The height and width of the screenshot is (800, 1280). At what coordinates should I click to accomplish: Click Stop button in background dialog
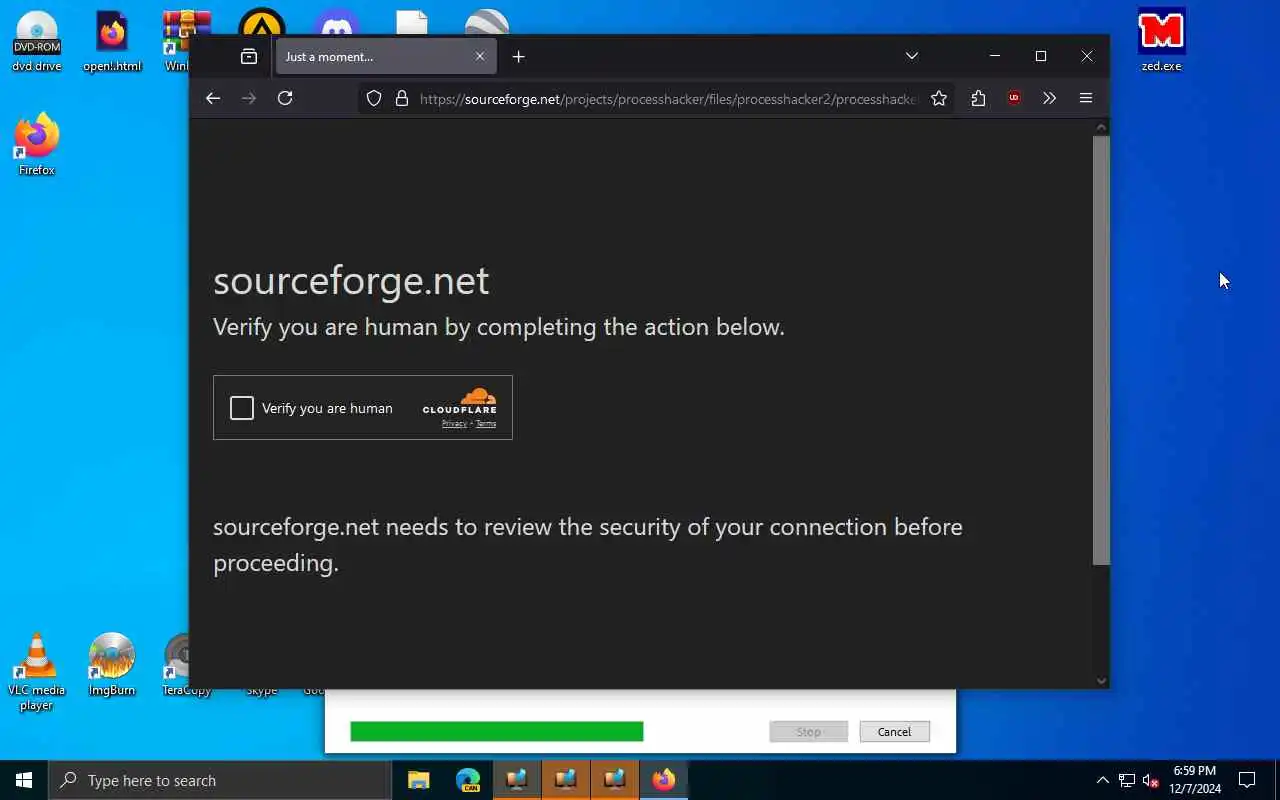tap(808, 732)
